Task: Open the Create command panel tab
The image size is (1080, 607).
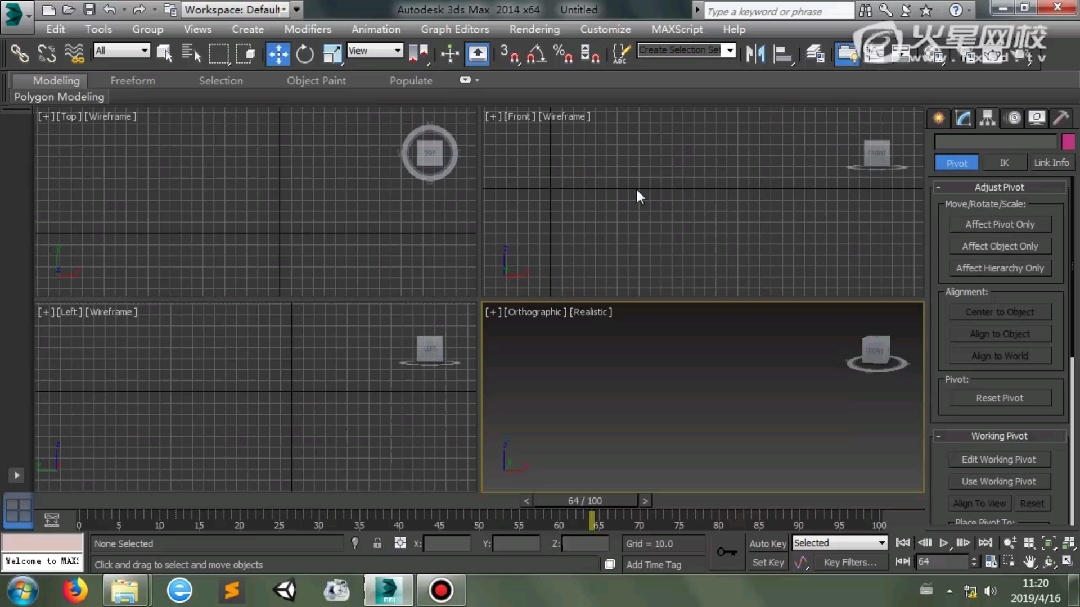Action: coord(939,119)
